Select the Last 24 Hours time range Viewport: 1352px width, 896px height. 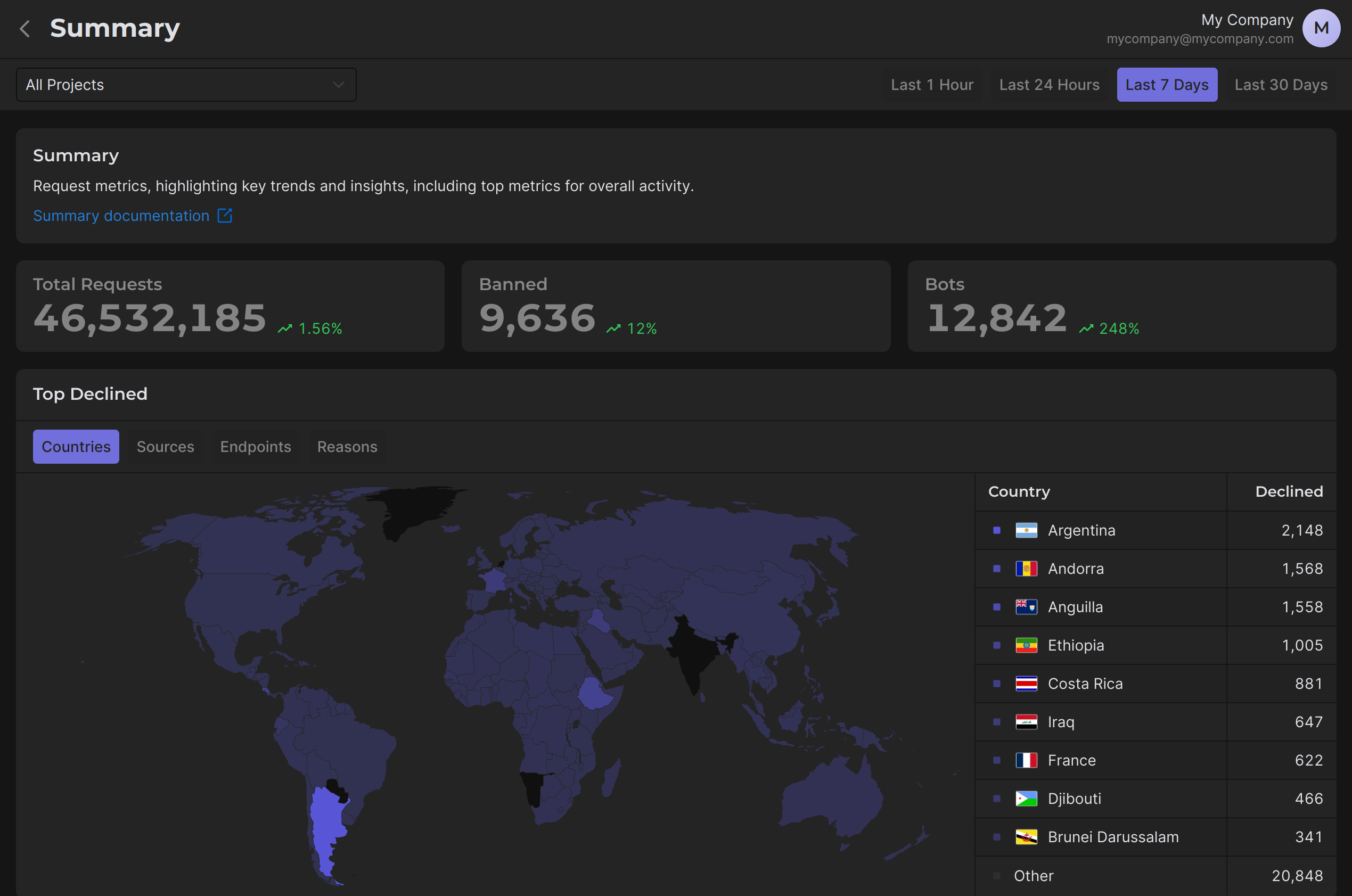1048,85
